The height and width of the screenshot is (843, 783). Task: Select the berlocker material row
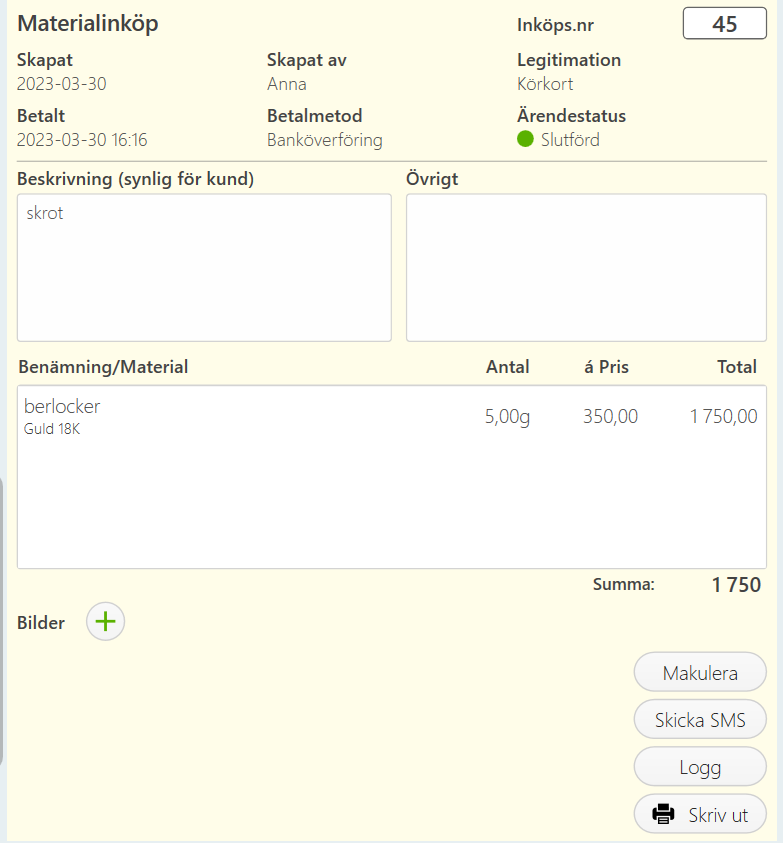tap(392, 416)
